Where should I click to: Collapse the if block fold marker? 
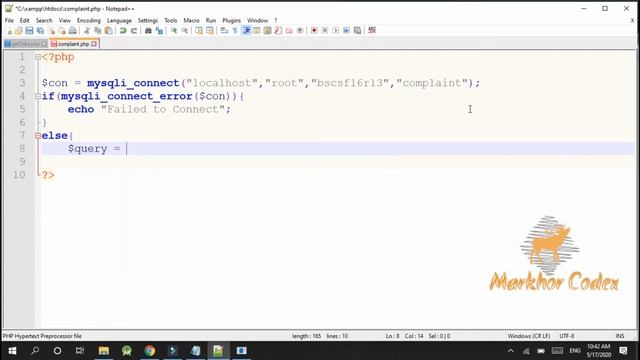(x=38, y=96)
